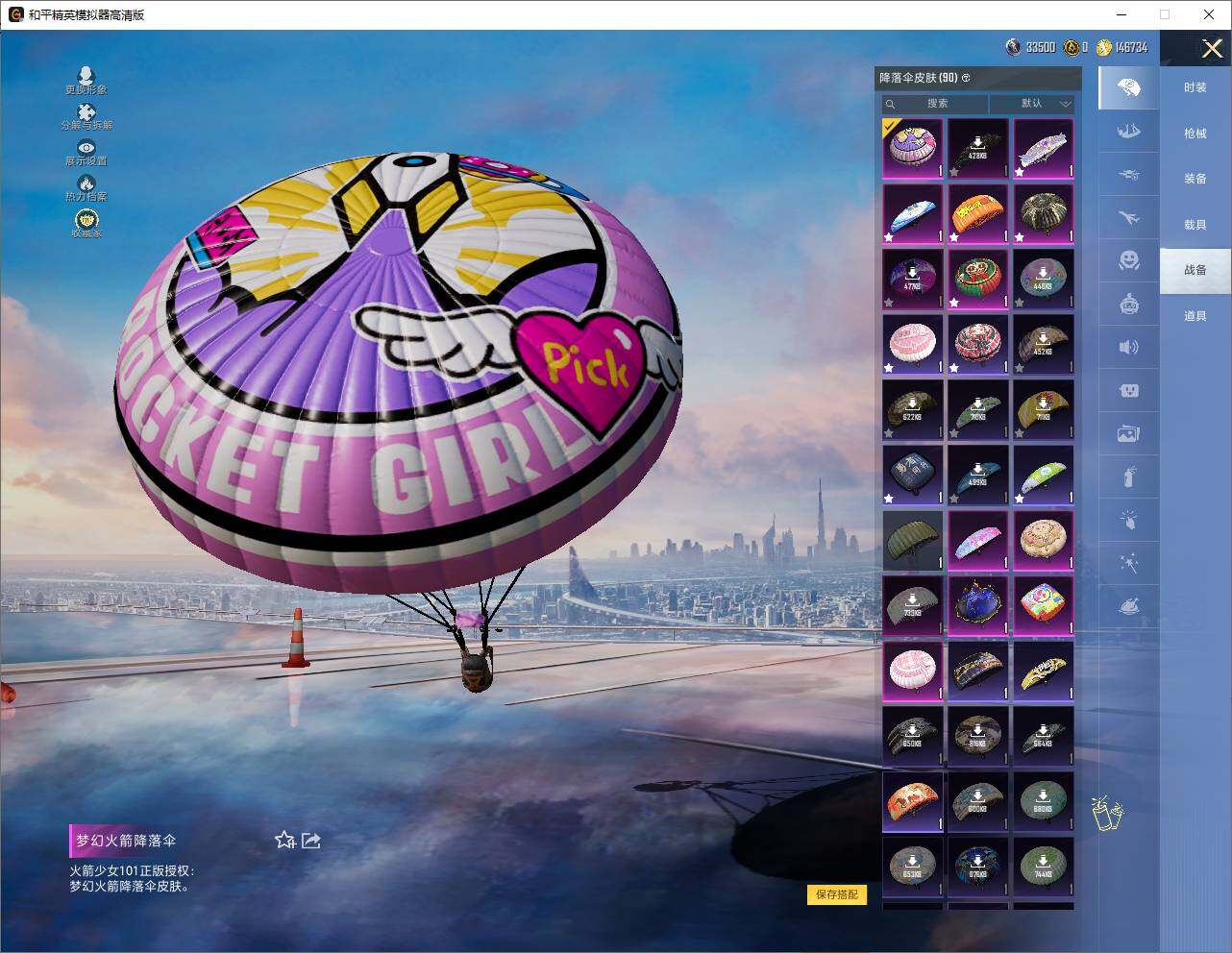
Task: Download the 477KB parachute skin
Action: pos(913,279)
